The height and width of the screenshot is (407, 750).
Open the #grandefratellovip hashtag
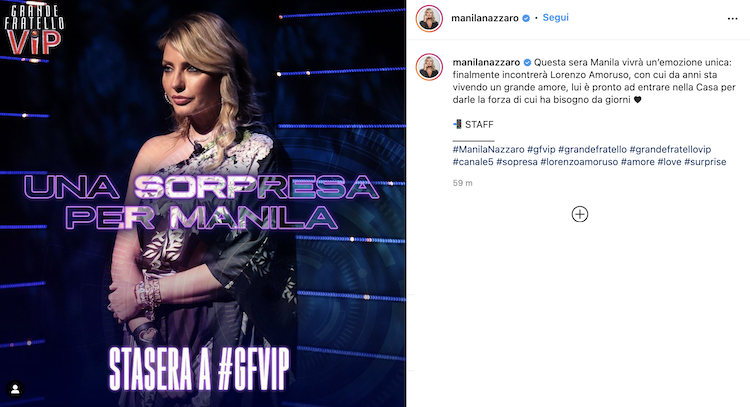click(670, 149)
